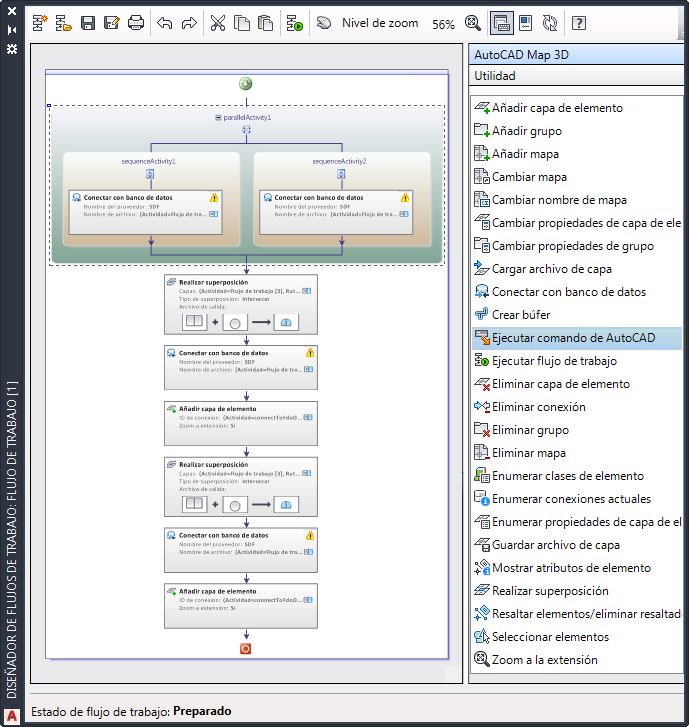Choose Crear búfer activity
Image resolution: width=689 pixels, height=727 pixels.
577,315
